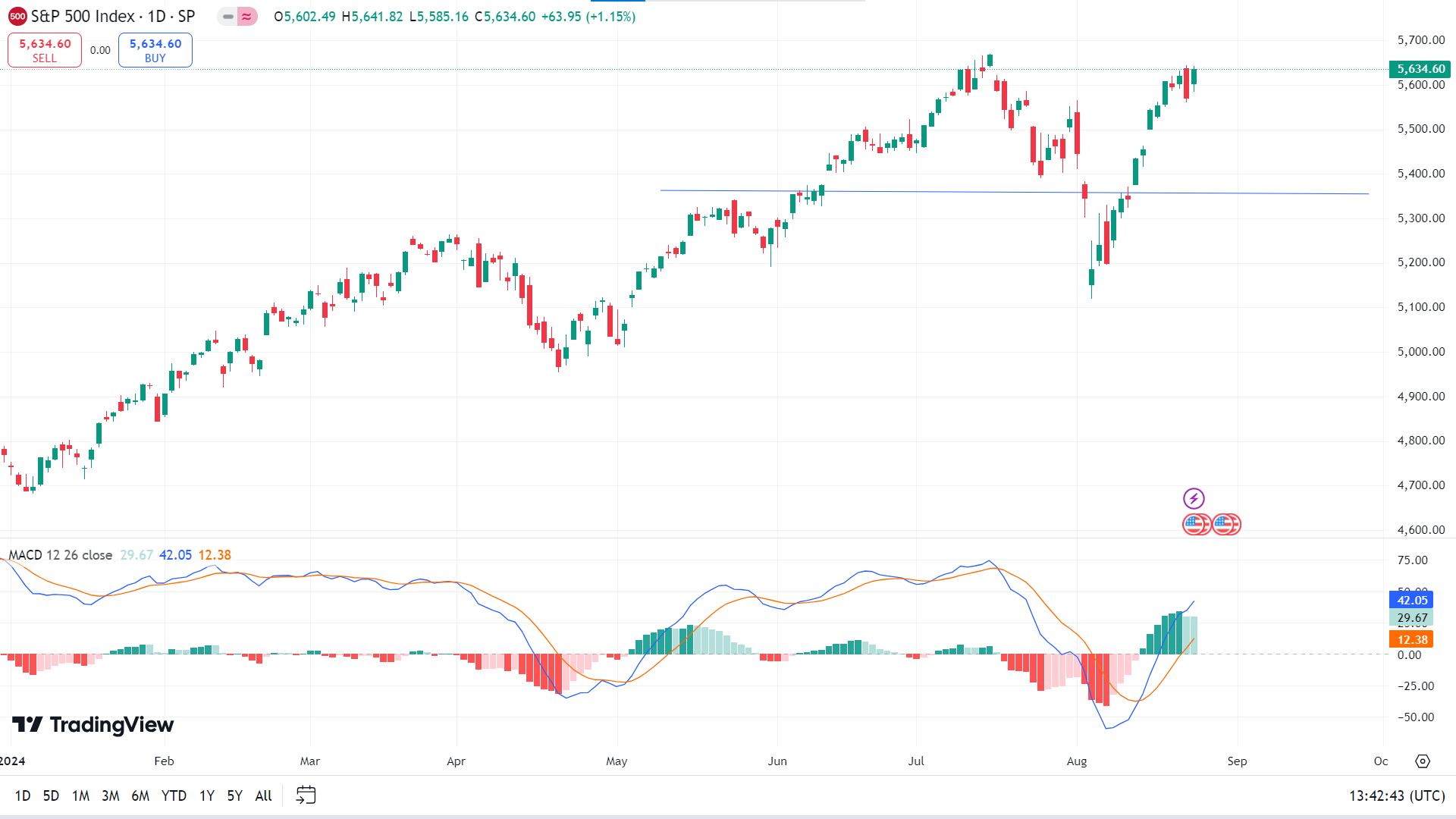Image resolution: width=1456 pixels, height=819 pixels.
Task: Click the +63.95 (+1.15%) change value
Action: pos(588,17)
